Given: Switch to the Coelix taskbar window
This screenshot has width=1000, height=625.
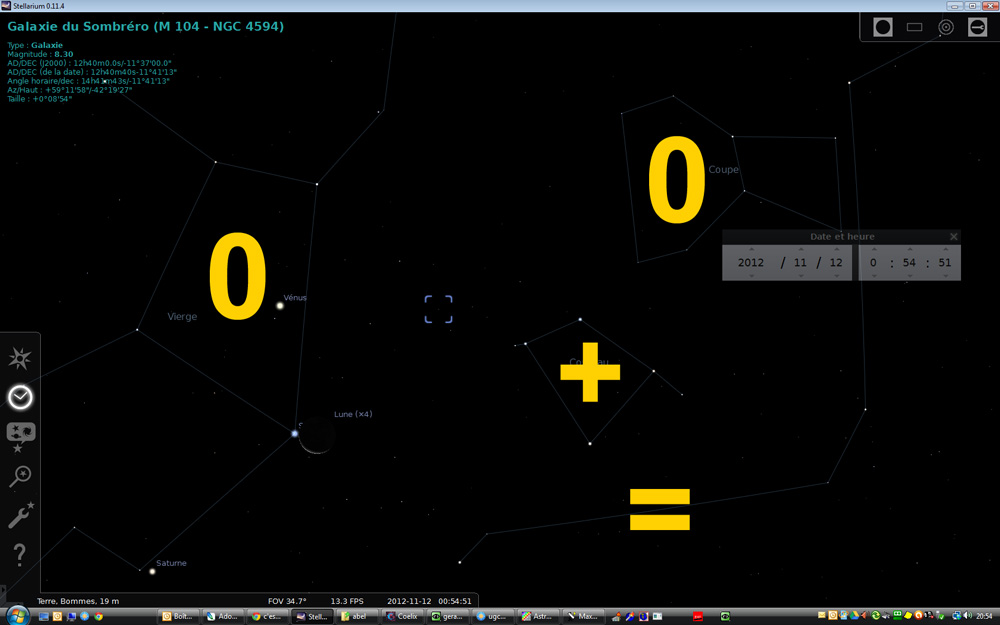Looking at the screenshot, I should pyautogui.click(x=402, y=616).
